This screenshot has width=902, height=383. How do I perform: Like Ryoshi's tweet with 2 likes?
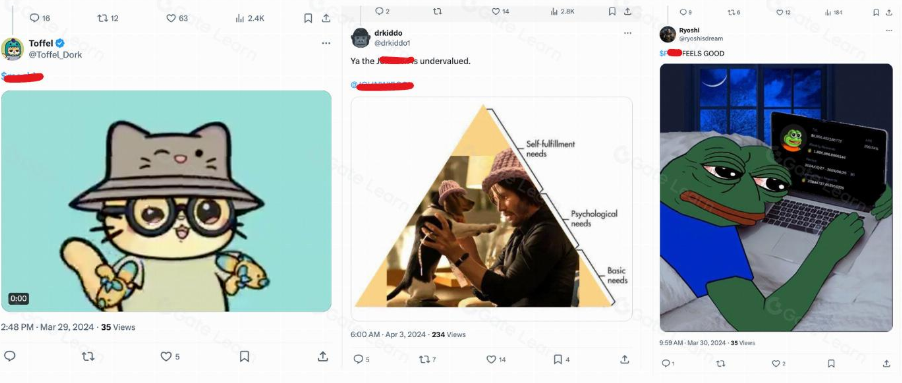point(778,363)
